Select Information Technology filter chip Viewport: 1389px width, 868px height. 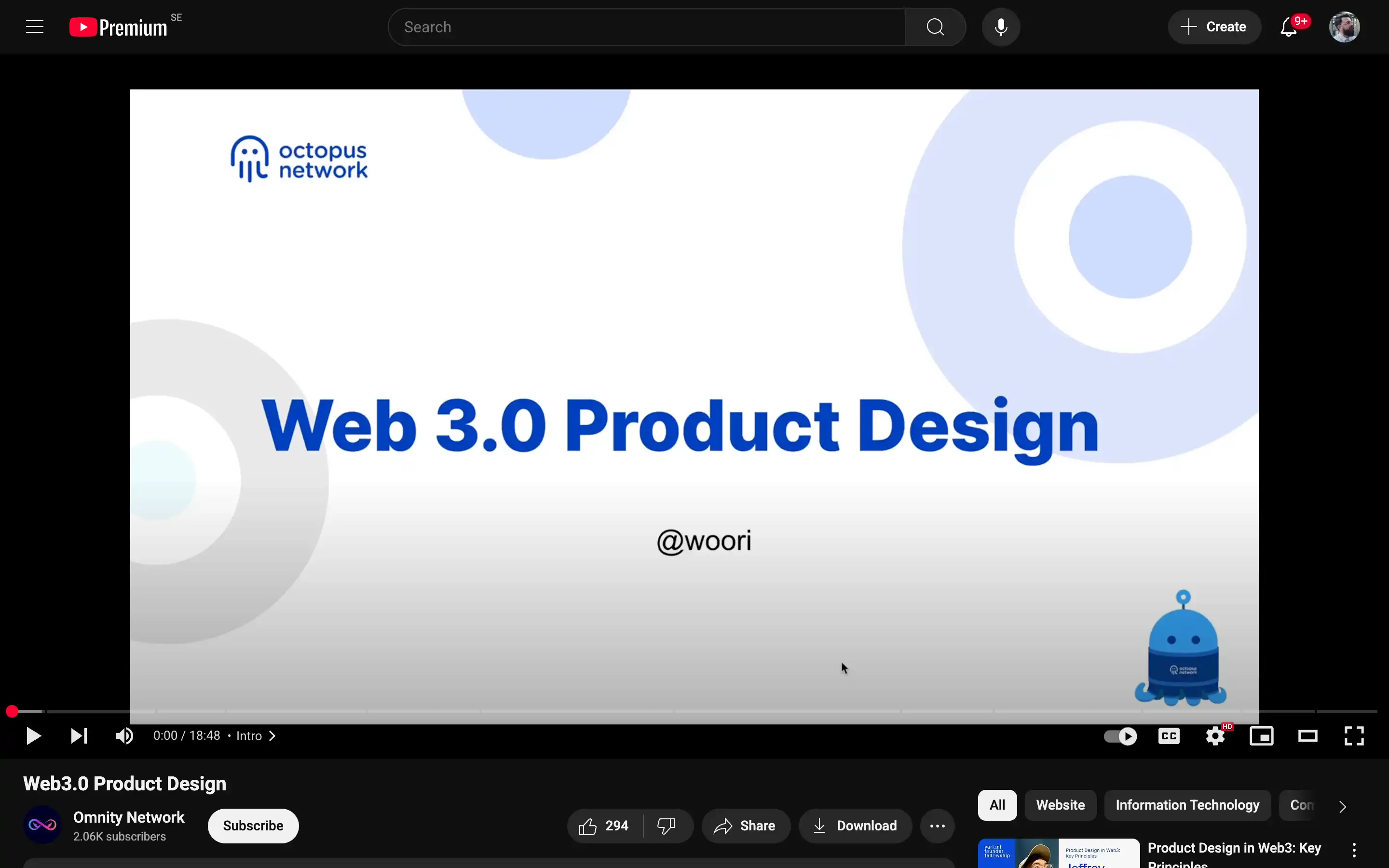1187,805
